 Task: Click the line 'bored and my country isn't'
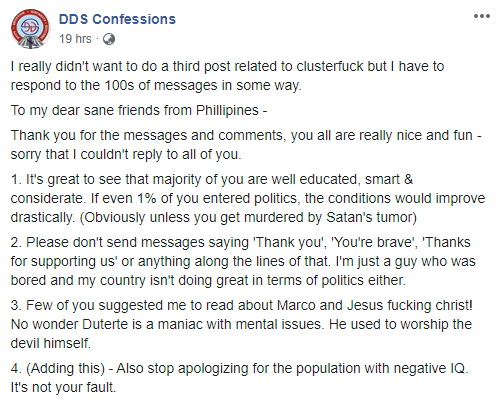pyautogui.click(x=208, y=280)
